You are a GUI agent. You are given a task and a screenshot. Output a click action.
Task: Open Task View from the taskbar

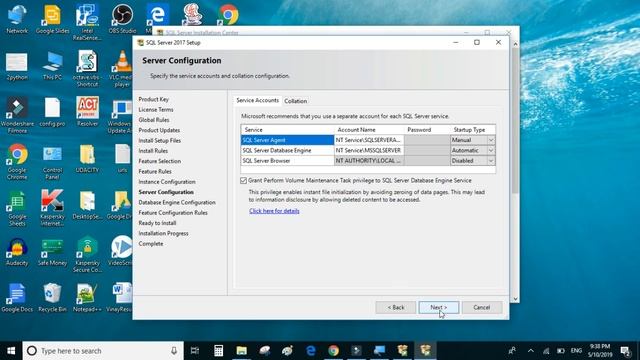(195, 351)
